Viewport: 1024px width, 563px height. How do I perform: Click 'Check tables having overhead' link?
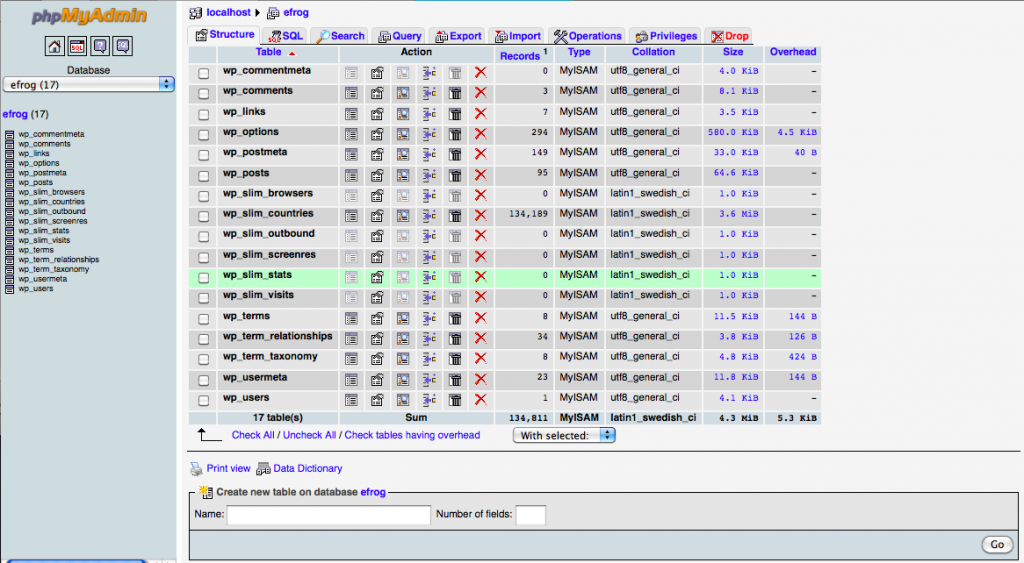[412, 435]
